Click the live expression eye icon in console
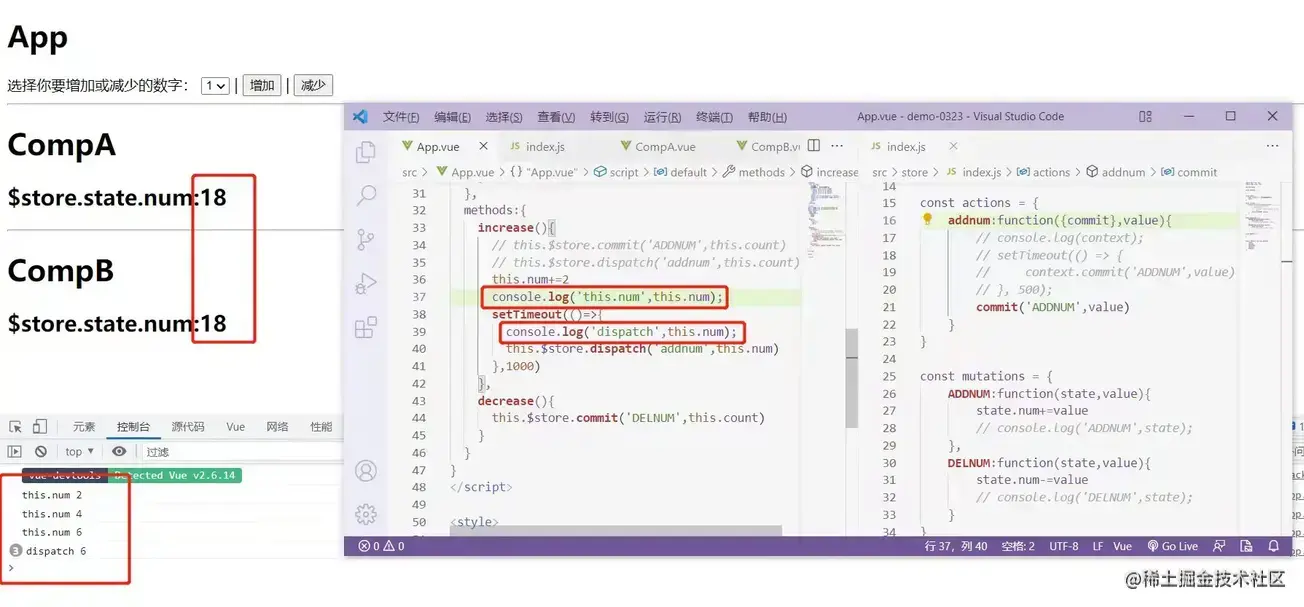Image resolution: width=1304 pixels, height=607 pixels. click(x=119, y=452)
